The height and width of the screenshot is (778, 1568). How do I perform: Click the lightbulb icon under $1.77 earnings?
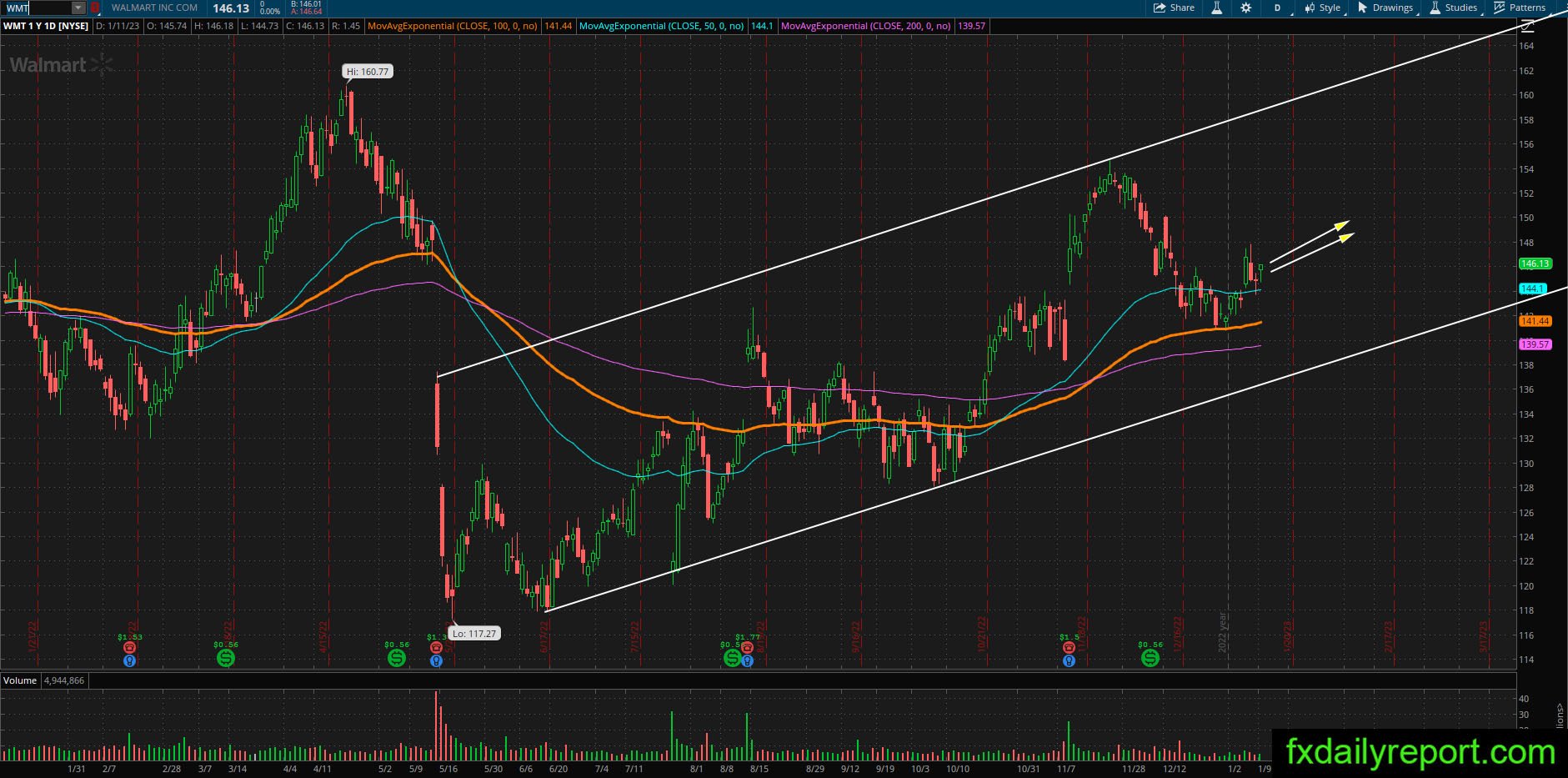748,660
